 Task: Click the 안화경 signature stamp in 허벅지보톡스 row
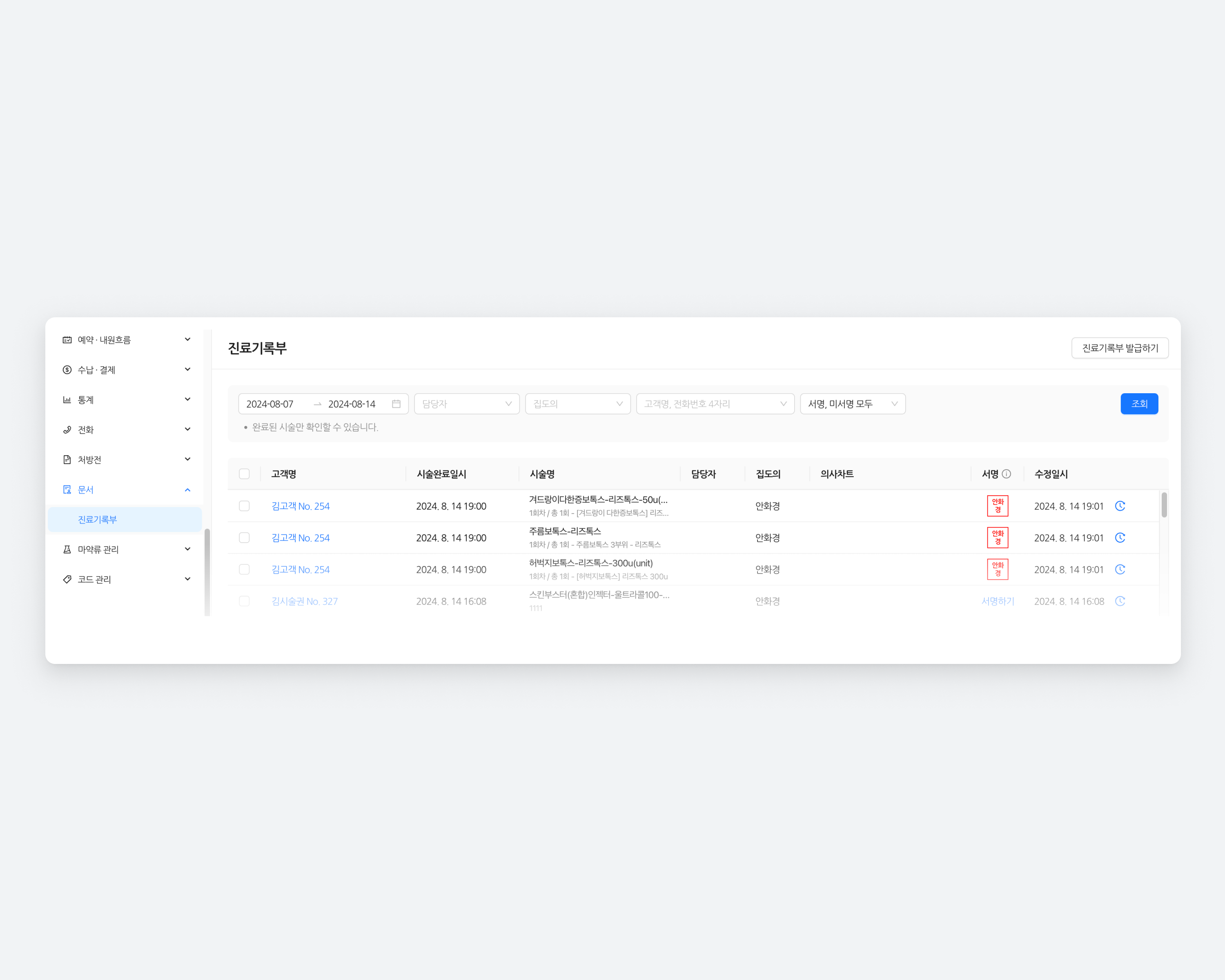[998, 569]
